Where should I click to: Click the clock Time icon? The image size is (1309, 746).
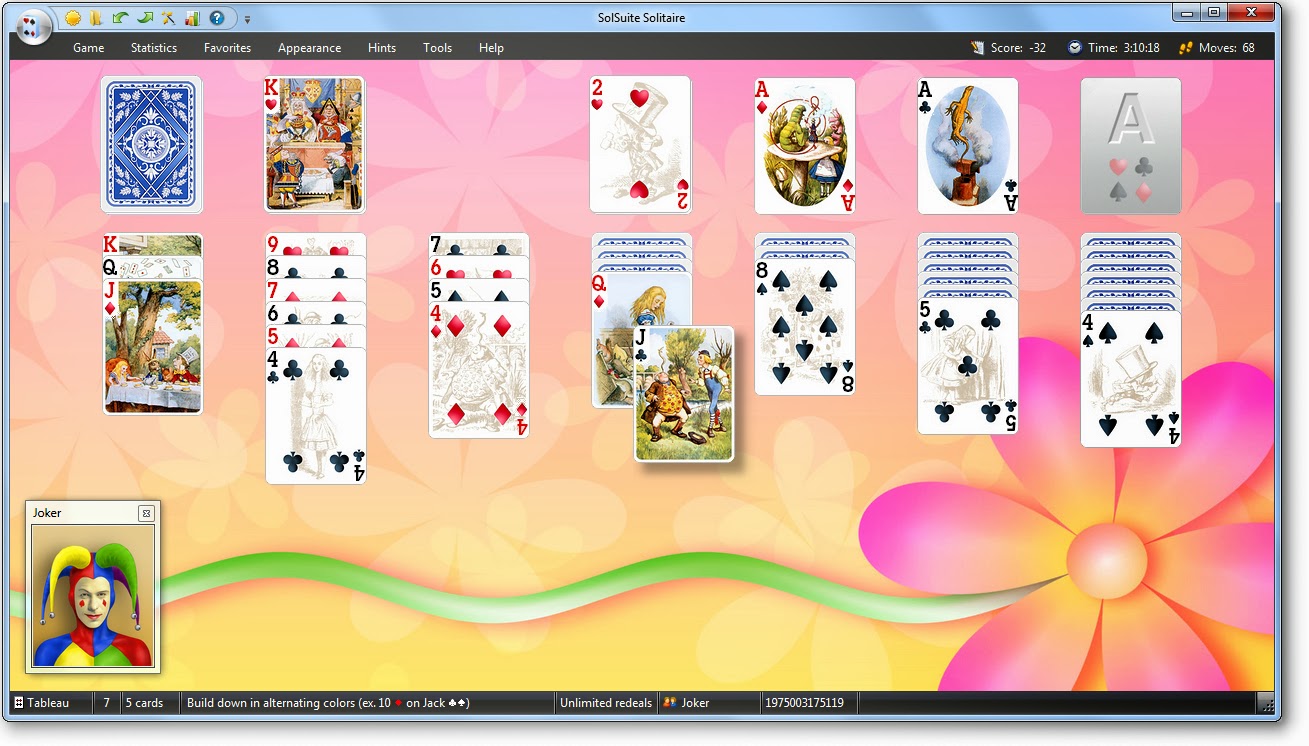1075,47
